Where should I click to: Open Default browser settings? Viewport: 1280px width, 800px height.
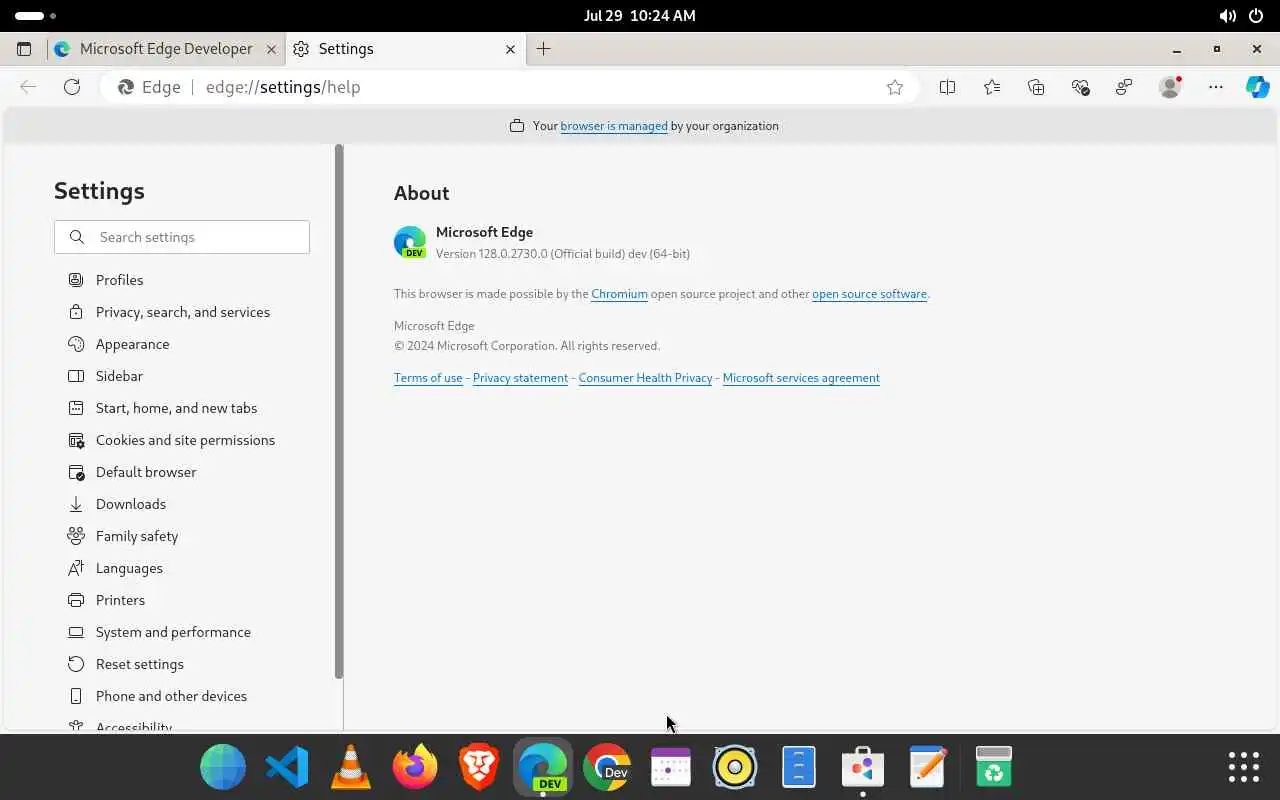click(146, 472)
